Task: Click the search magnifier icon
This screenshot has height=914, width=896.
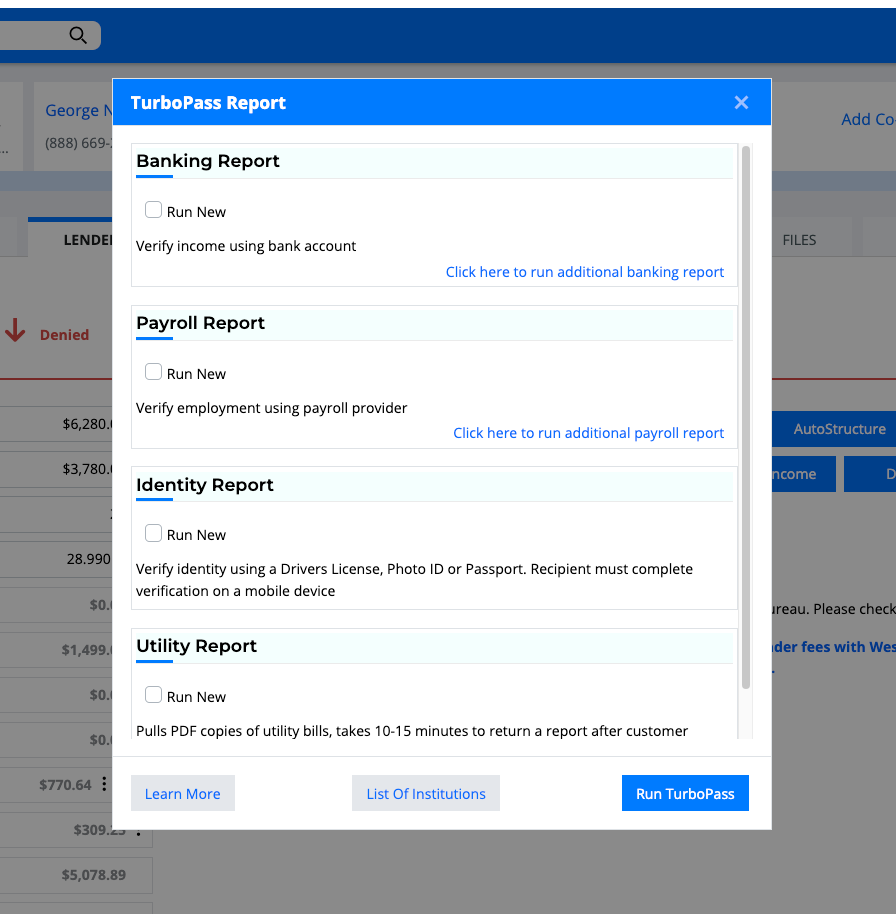Action: (x=78, y=36)
